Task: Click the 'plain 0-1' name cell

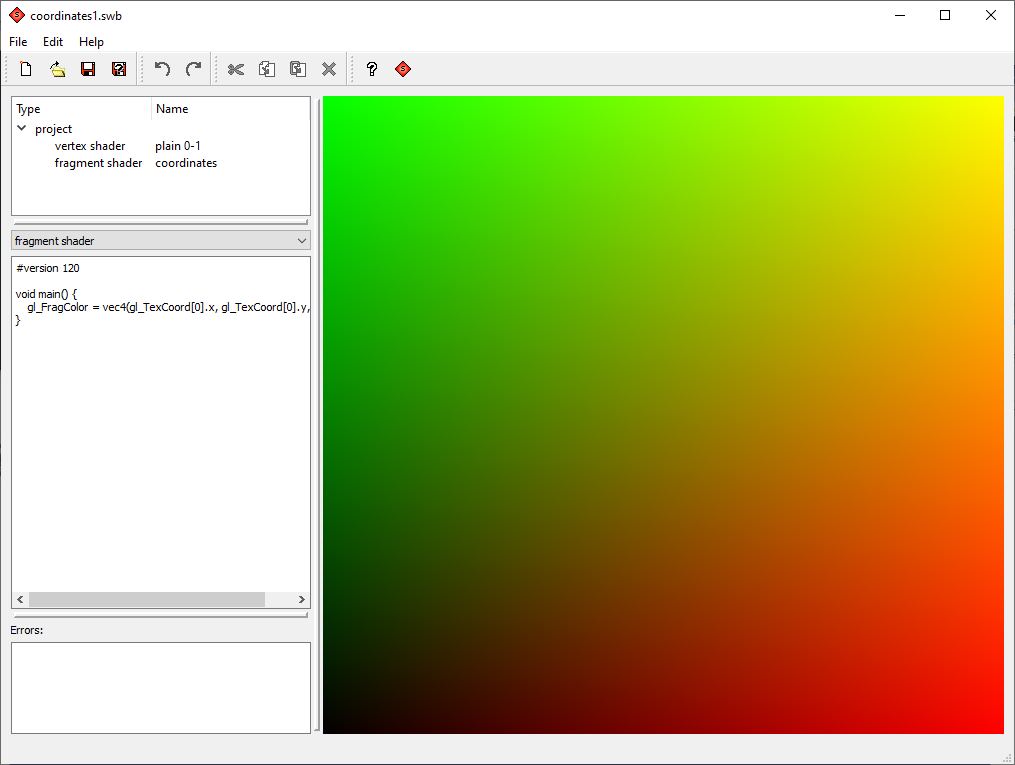Action: click(178, 146)
